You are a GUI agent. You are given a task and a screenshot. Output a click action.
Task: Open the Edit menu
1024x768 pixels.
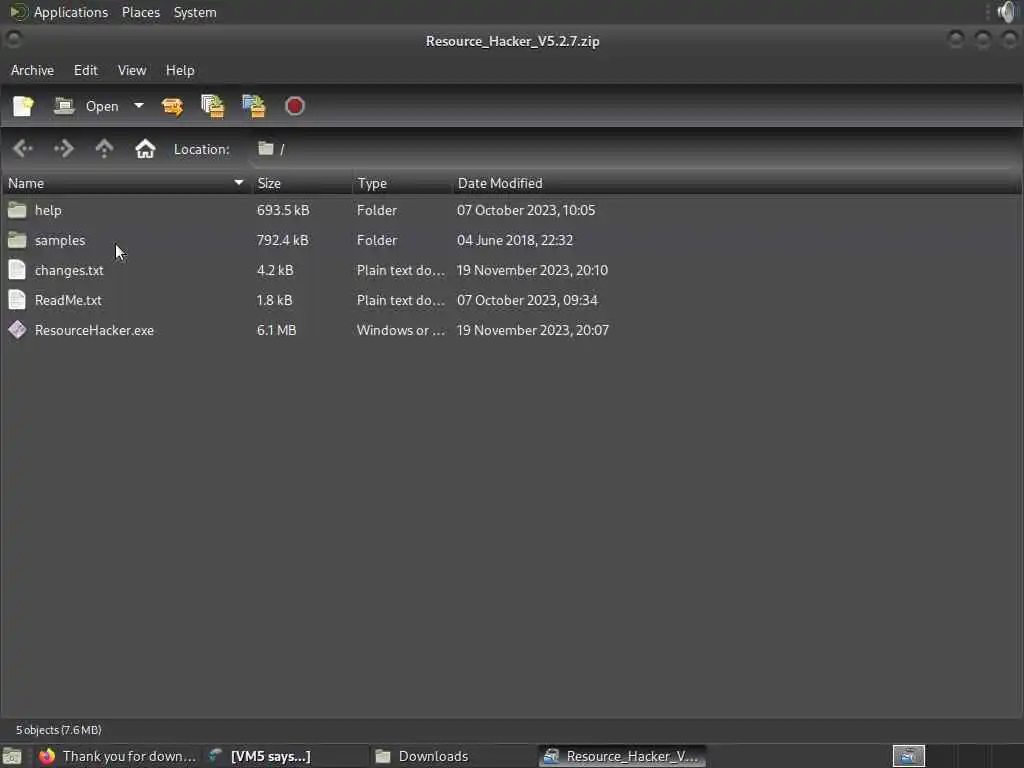click(86, 70)
